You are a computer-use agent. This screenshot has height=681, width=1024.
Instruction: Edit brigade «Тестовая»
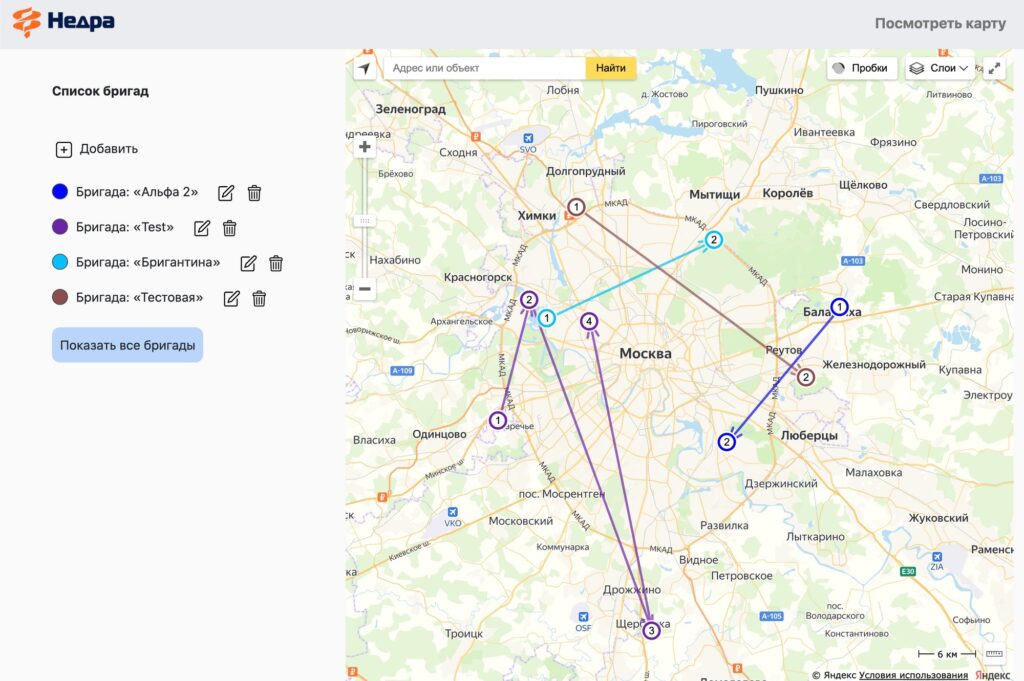pyautogui.click(x=231, y=298)
